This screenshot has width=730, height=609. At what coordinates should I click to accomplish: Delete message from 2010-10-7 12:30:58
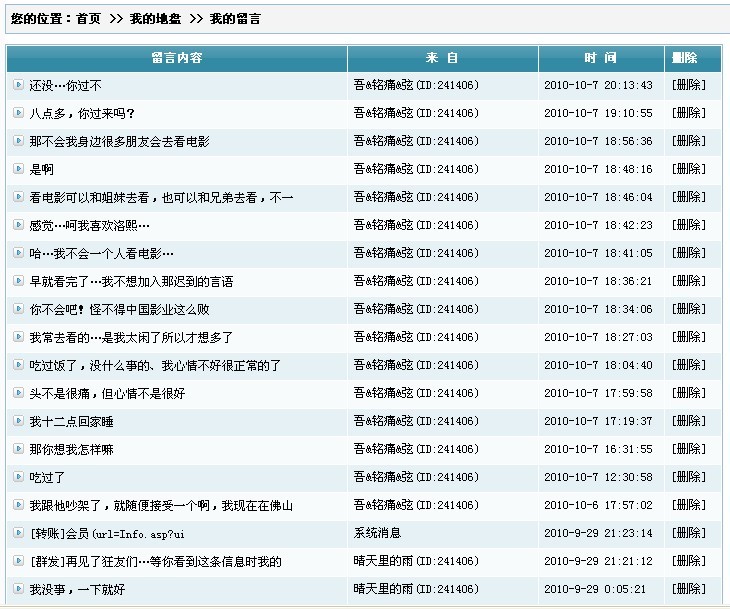tap(689, 477)
